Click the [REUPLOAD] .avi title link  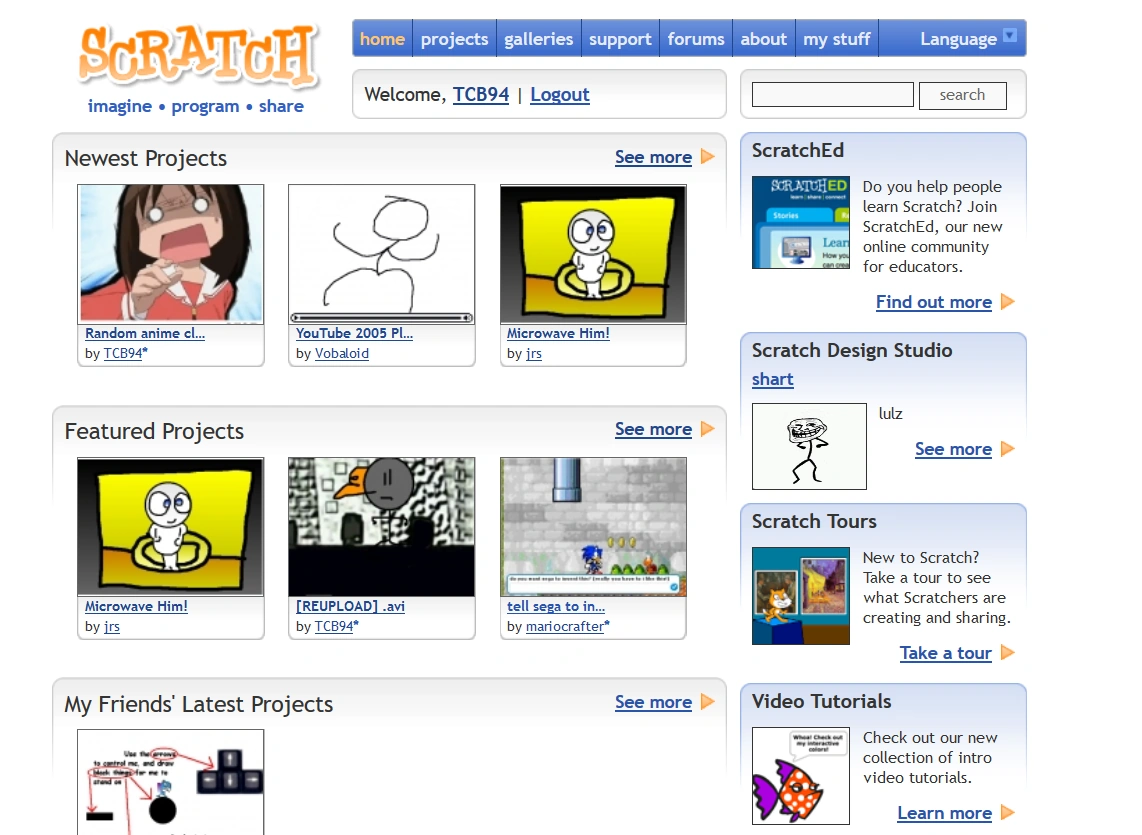point(350,606)
